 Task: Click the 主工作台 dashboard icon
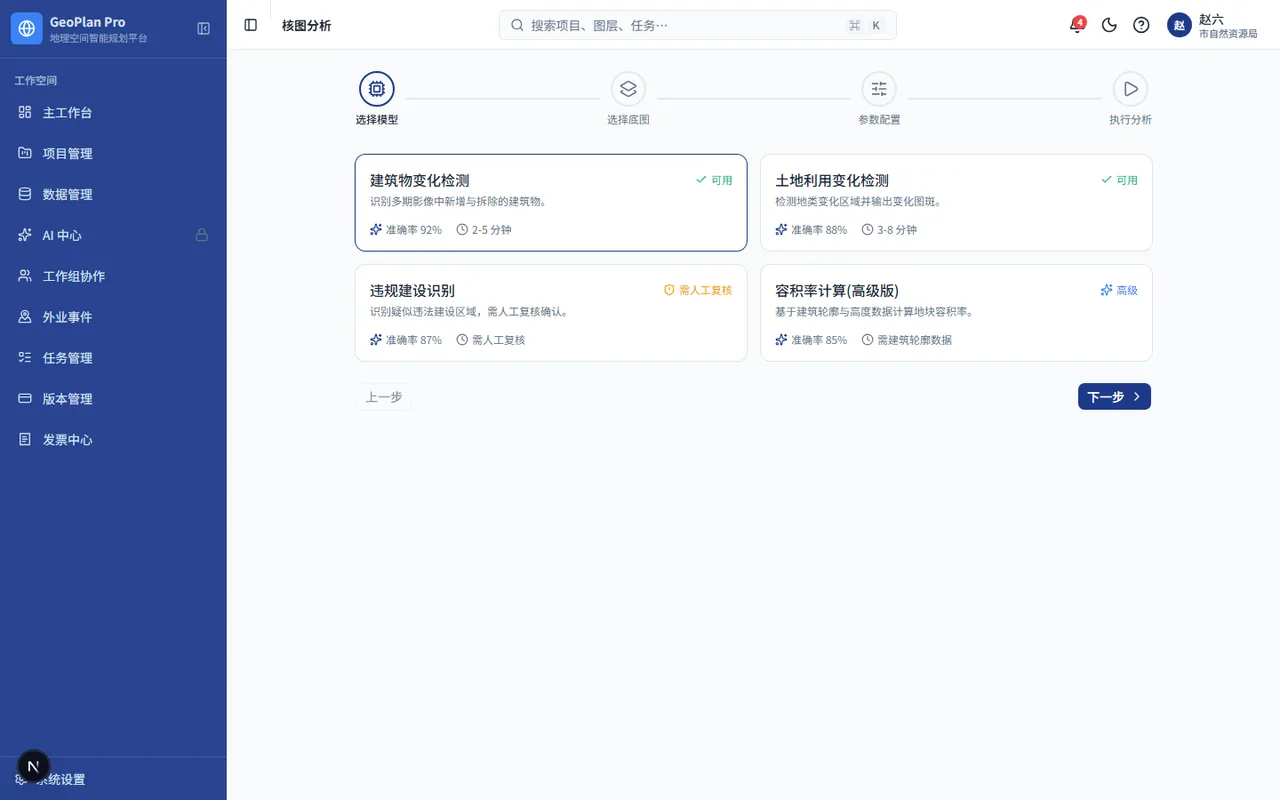coord(25,112)
